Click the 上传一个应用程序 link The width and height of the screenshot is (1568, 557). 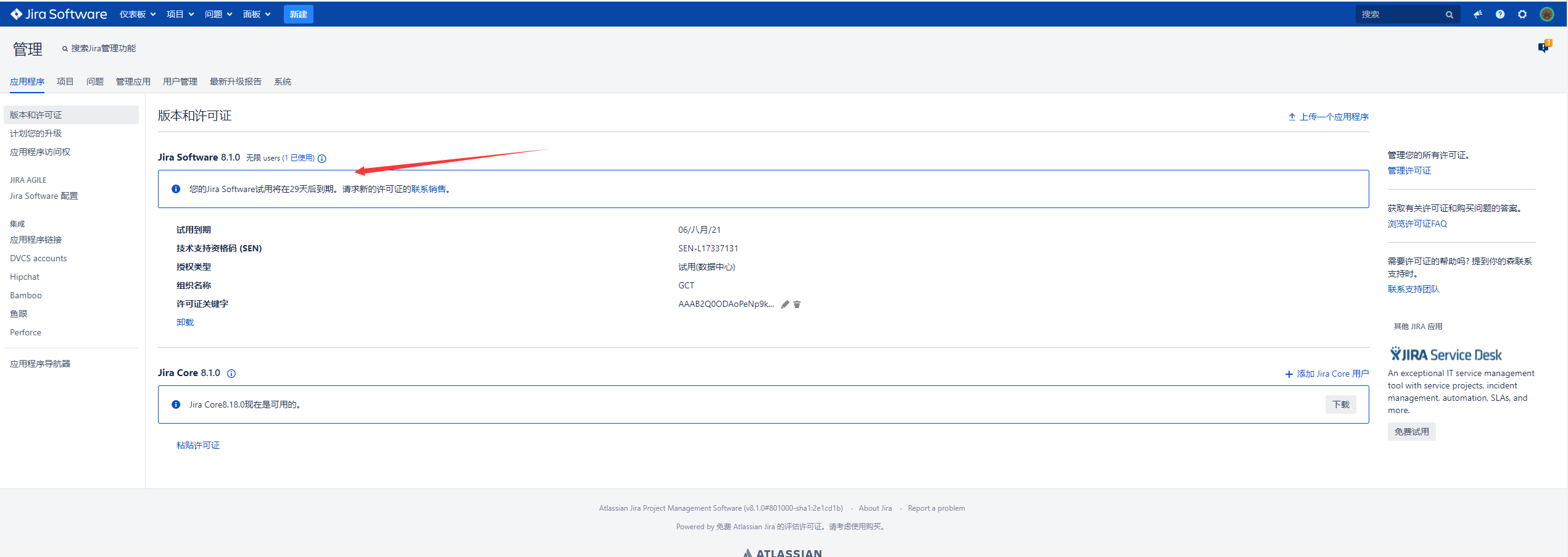pos(1329,117)
